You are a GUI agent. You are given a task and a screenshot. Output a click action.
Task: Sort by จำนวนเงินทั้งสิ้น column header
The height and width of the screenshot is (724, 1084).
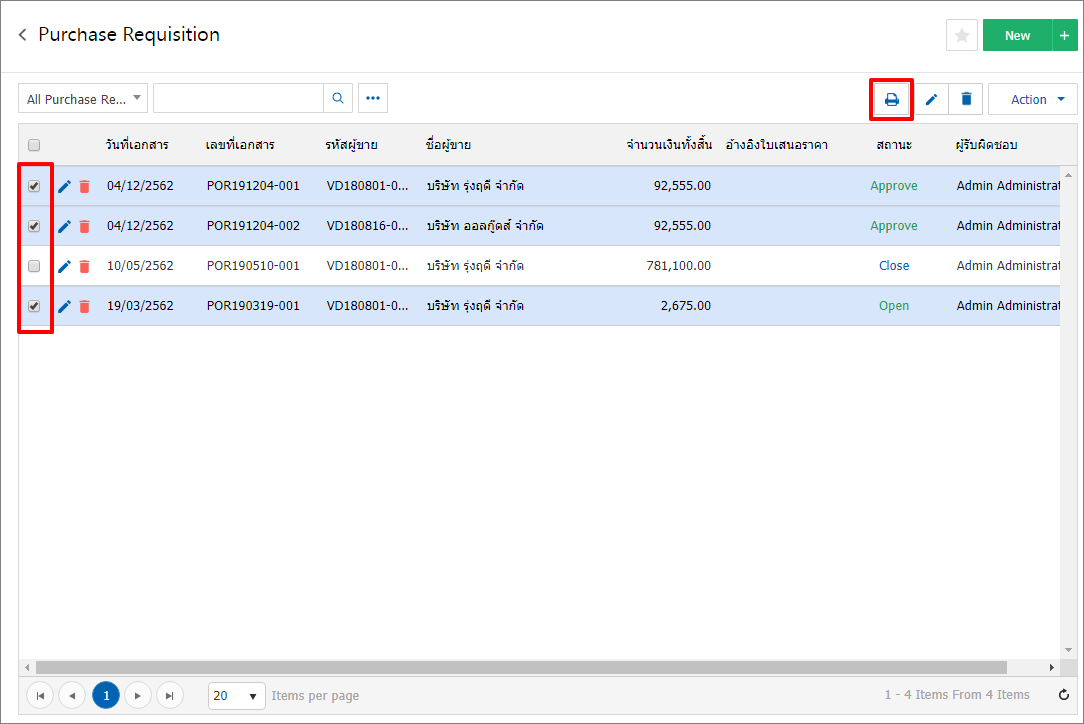point(669,145)
